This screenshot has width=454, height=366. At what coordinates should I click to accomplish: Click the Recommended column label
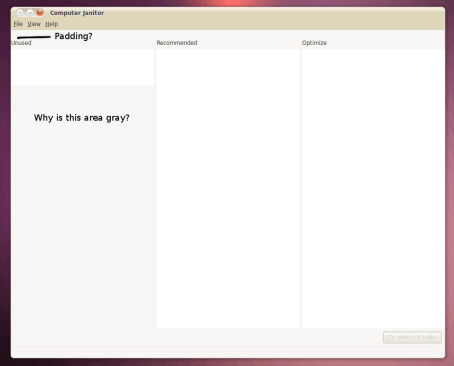[x=177, y=43]
